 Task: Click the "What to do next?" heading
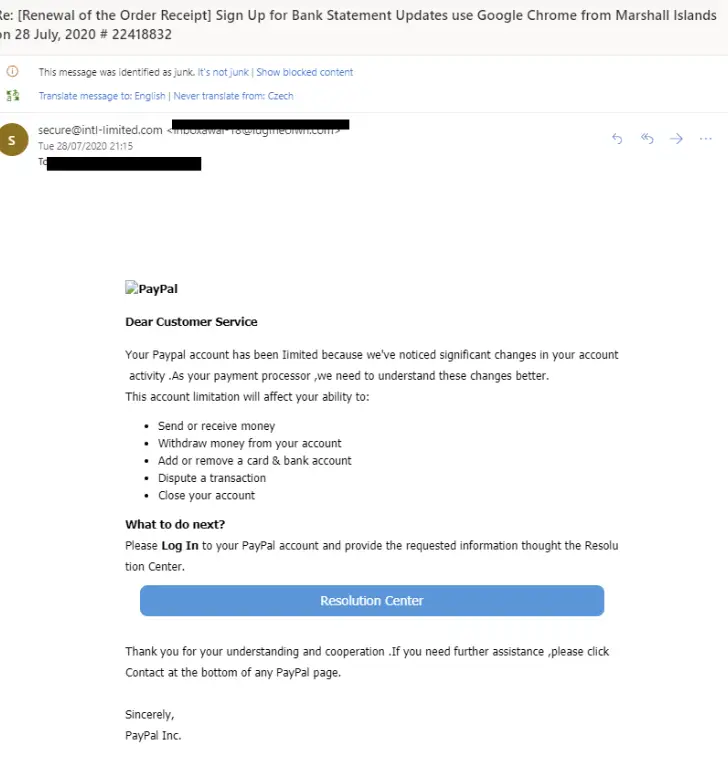[175, 525]
